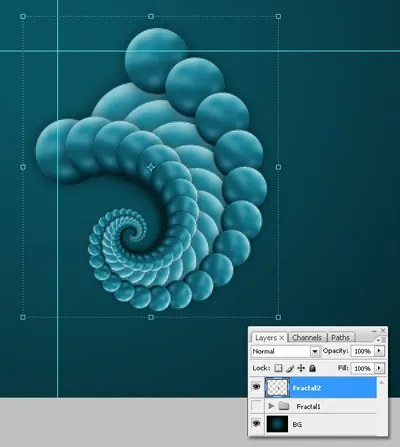Lock all with the padlock icon

[x=312, y=368]
